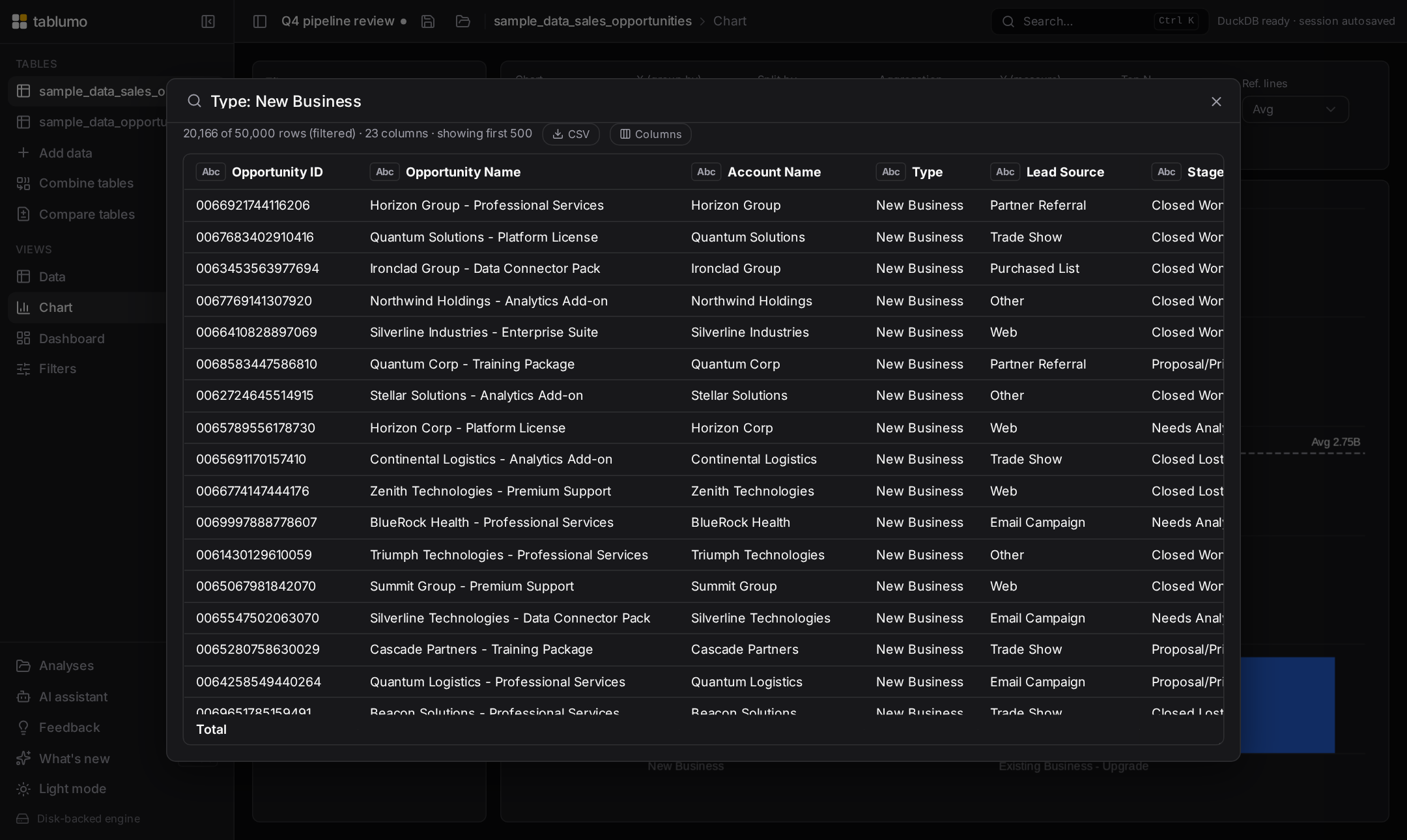This screenshot has width=1407, height=840.
Task: Click 0068583447586810 opportunity ID
Action: point(256,364)
